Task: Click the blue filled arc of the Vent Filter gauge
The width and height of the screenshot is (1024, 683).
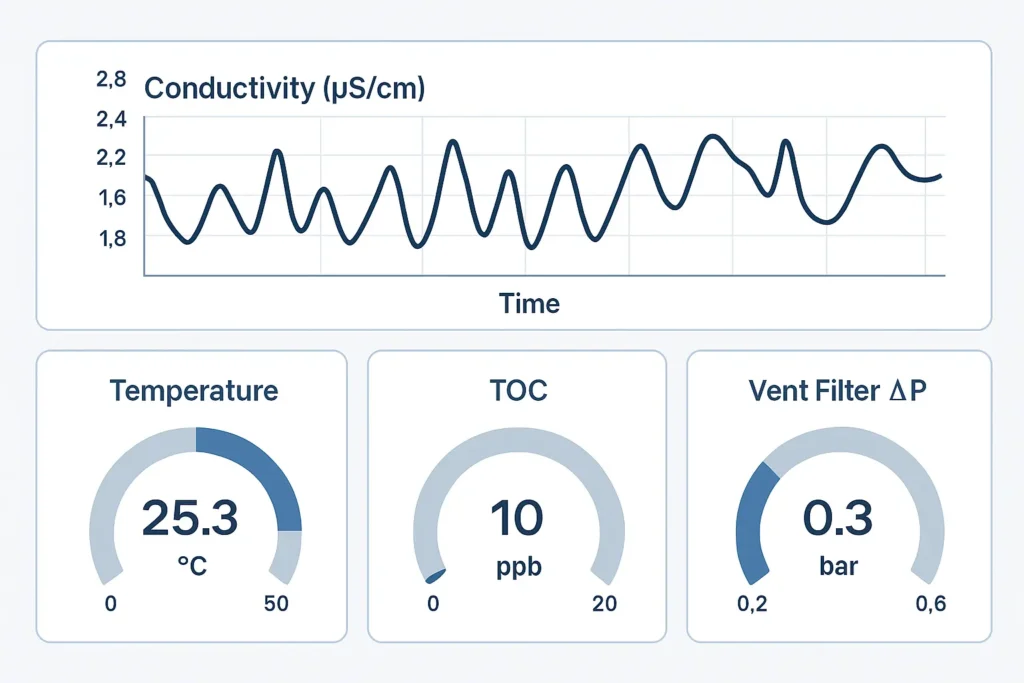Action: coord(750,520)
